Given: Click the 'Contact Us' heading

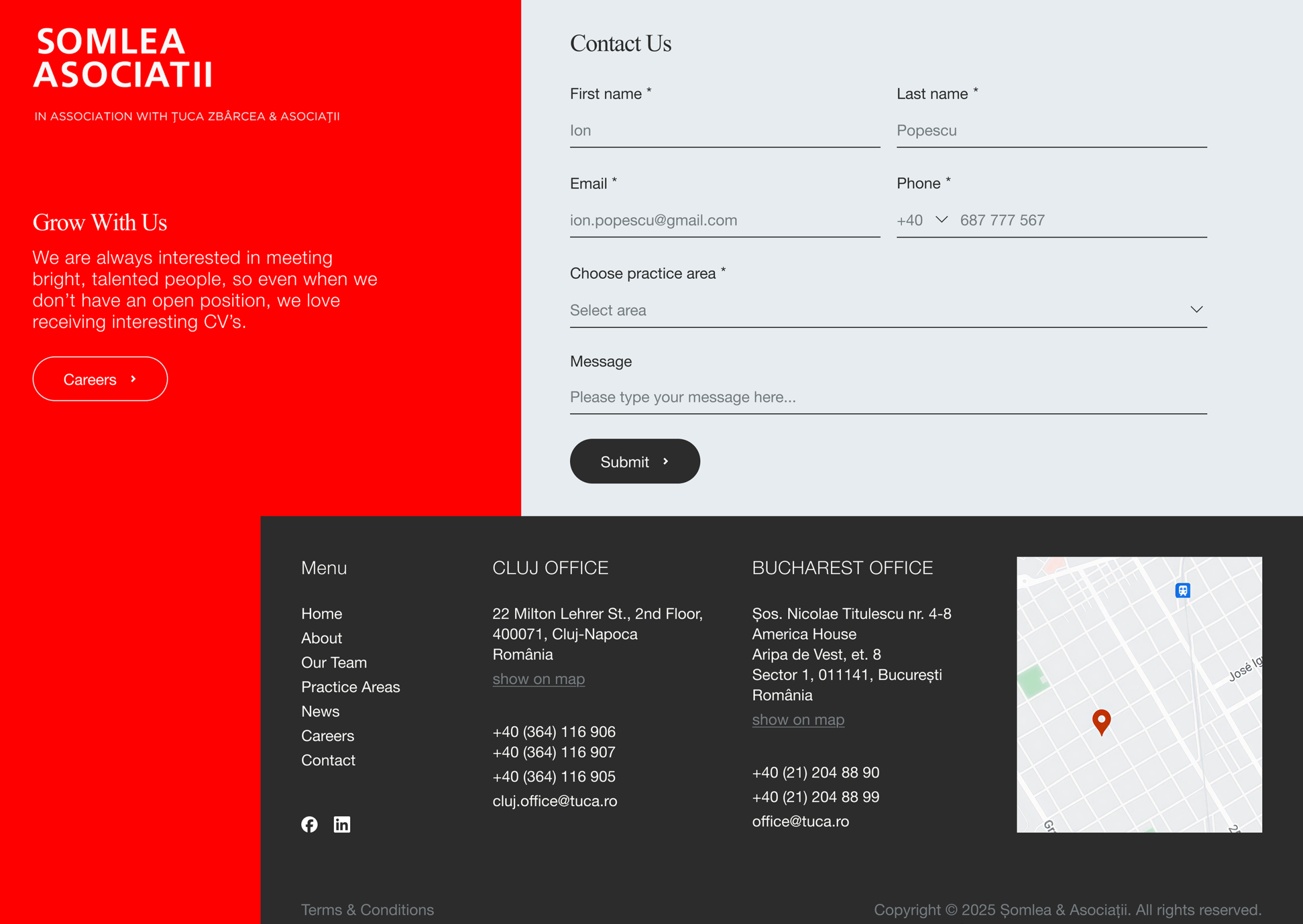Looking at the screenshot, I should pos(620,44).
